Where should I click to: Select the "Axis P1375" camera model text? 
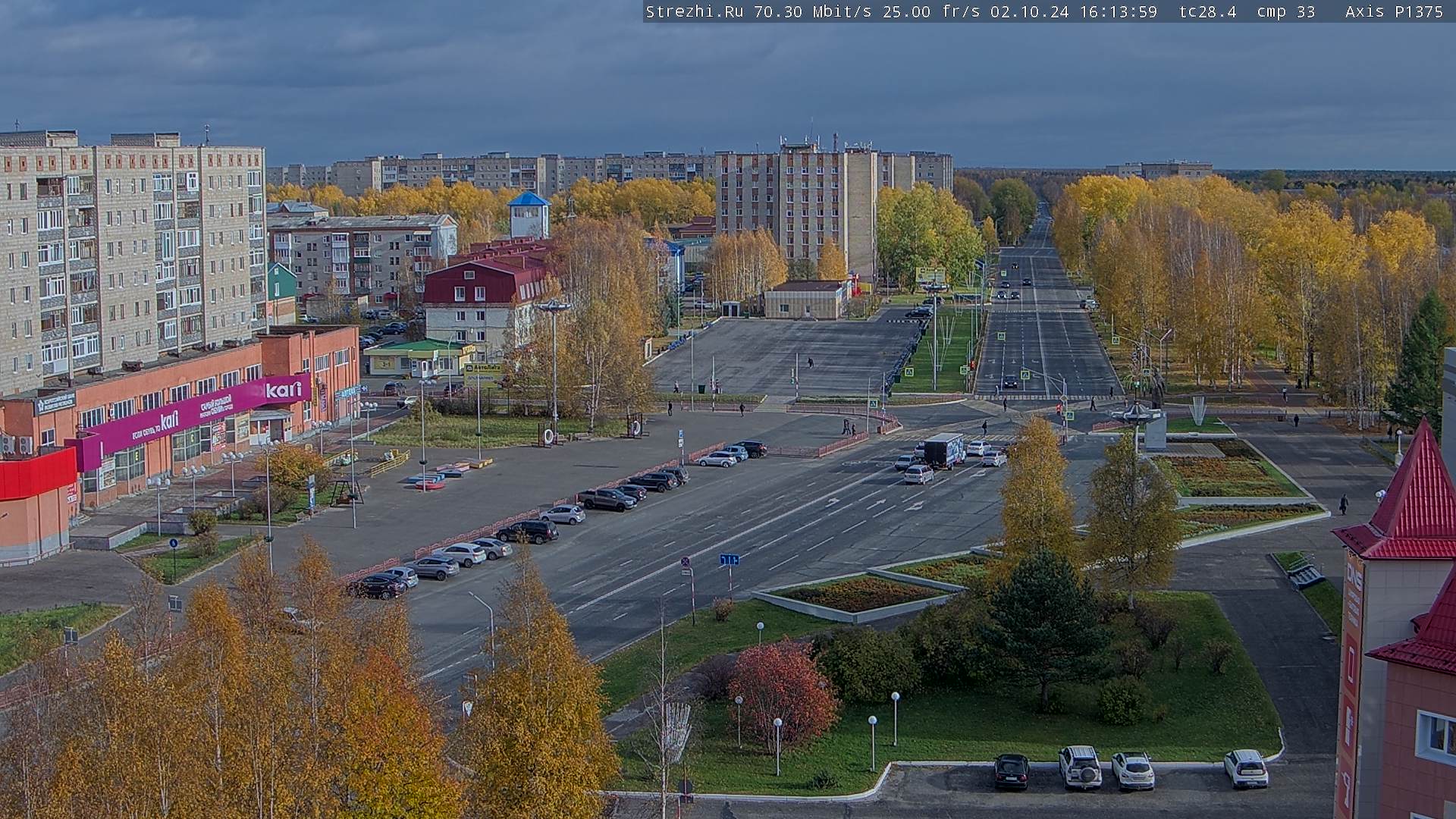1394,12
